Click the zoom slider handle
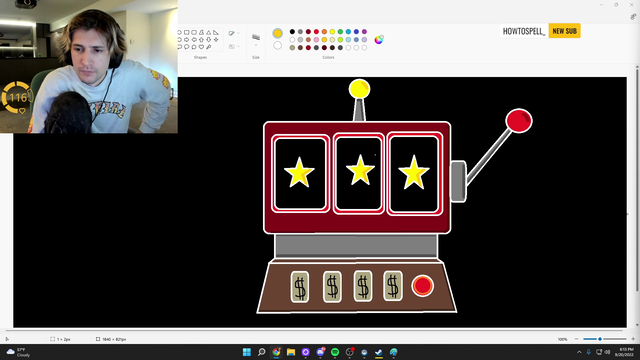Viewport: 640px width, 360px height. (600, 339)
